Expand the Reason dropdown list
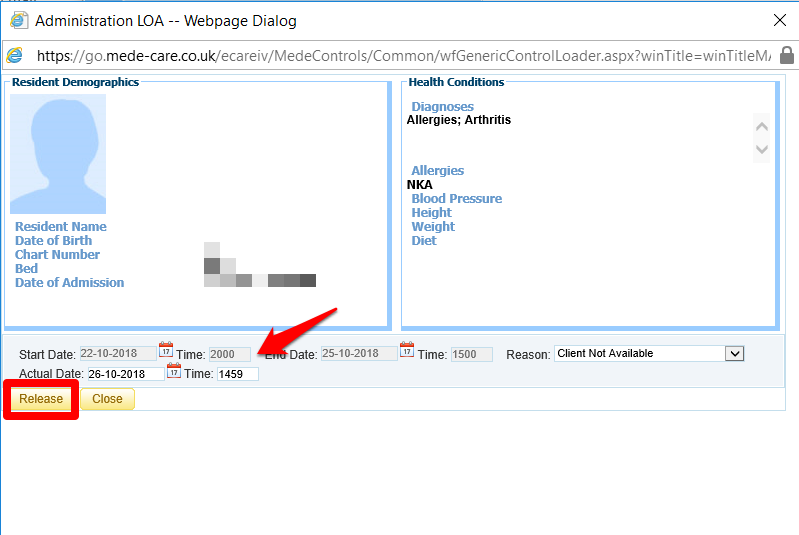This screenshot has width=799, height=535. (x=734, y=354)
